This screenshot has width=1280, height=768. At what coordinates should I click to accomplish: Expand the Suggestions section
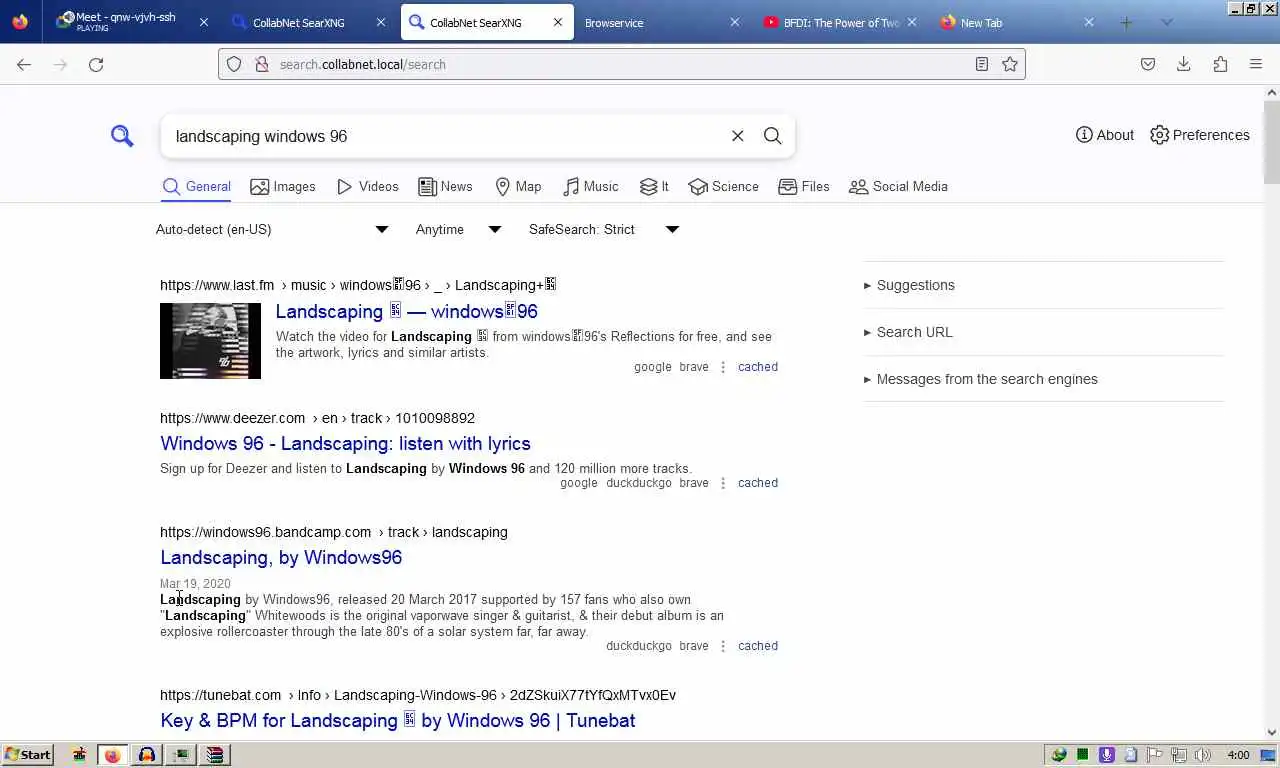point(909,285)
